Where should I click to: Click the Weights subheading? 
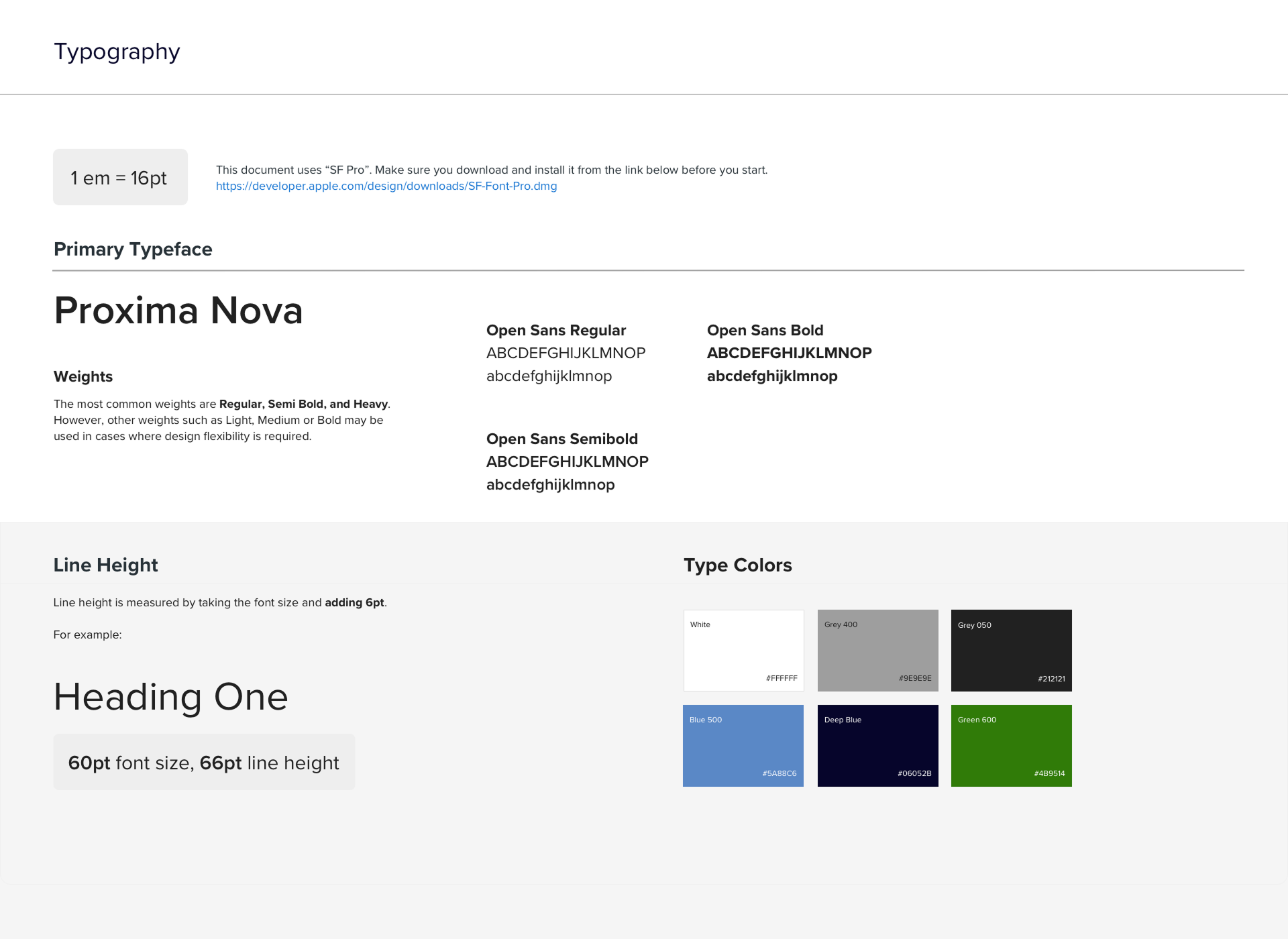click(83, 376)
